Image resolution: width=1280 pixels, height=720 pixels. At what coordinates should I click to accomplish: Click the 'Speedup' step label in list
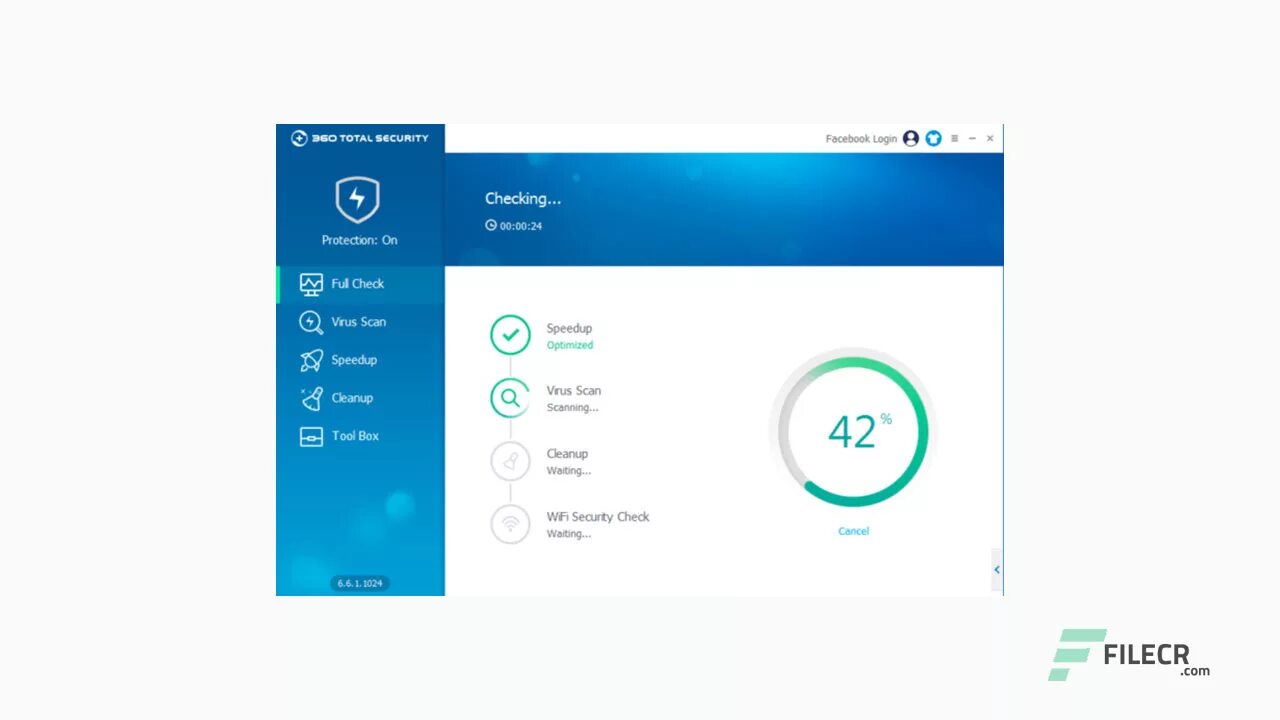(569, 329)
